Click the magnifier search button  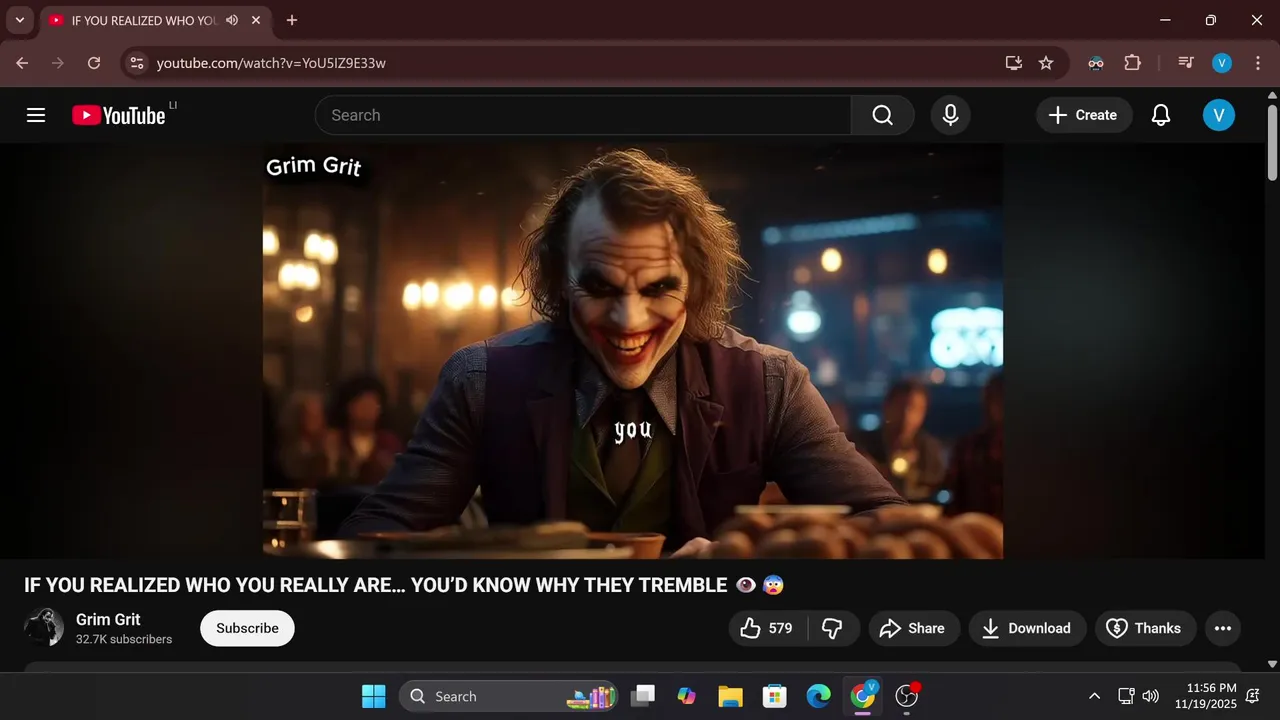point(882,115)
